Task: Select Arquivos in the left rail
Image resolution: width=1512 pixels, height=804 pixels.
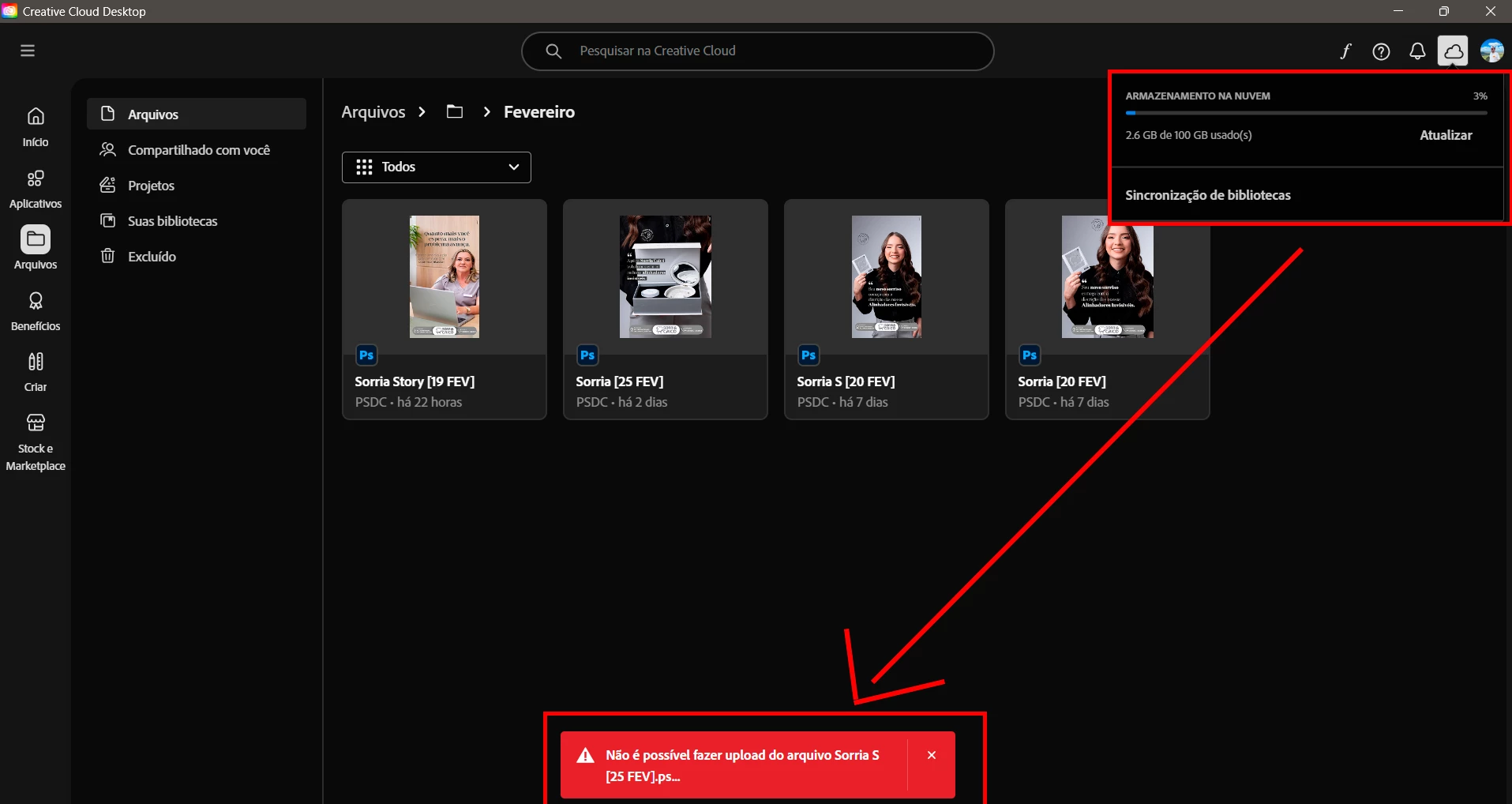Action: [36, 249]
